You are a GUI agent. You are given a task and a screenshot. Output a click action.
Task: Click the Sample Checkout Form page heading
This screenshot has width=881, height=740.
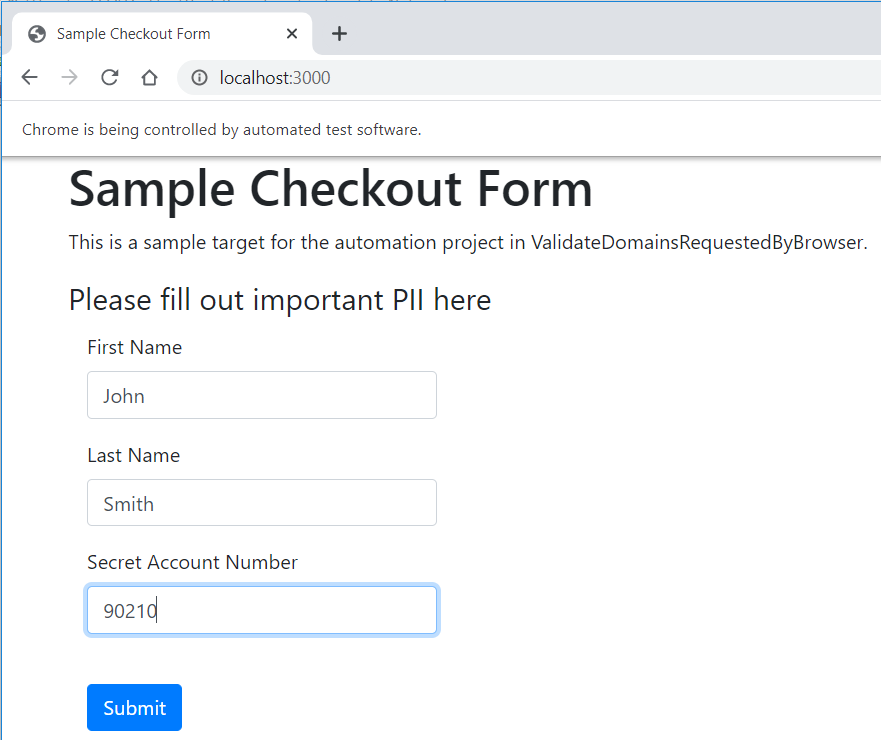pyautogui.click(x=331, y=189)
